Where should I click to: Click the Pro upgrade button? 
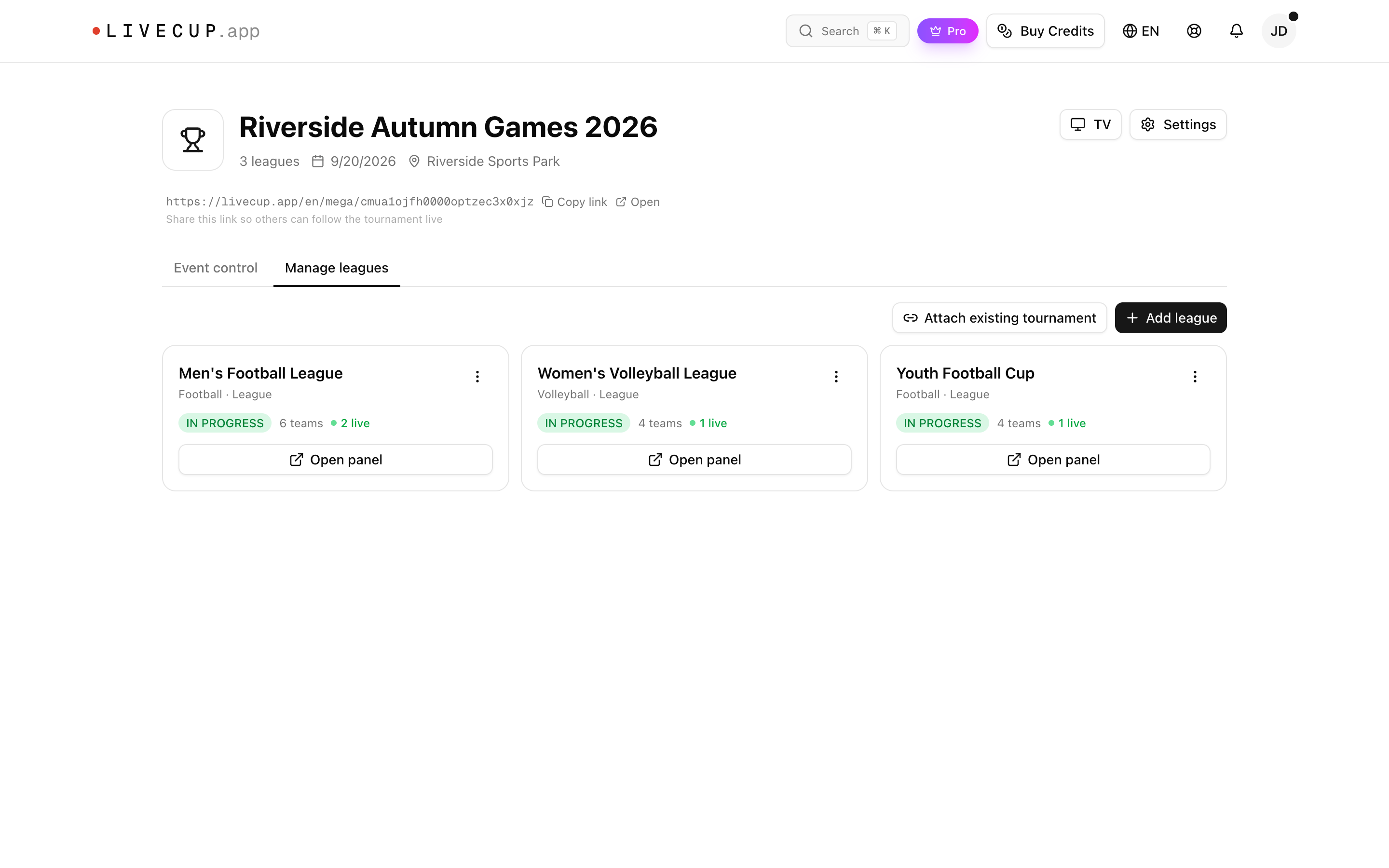947,31
